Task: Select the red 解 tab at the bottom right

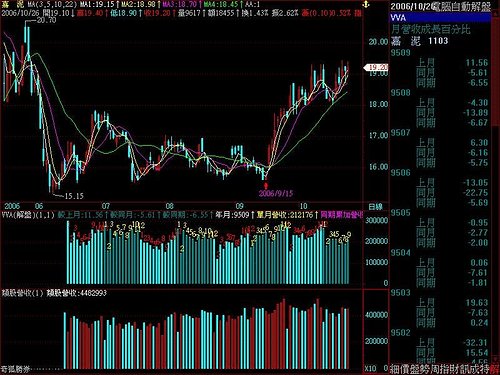Action: coord(495,369)
